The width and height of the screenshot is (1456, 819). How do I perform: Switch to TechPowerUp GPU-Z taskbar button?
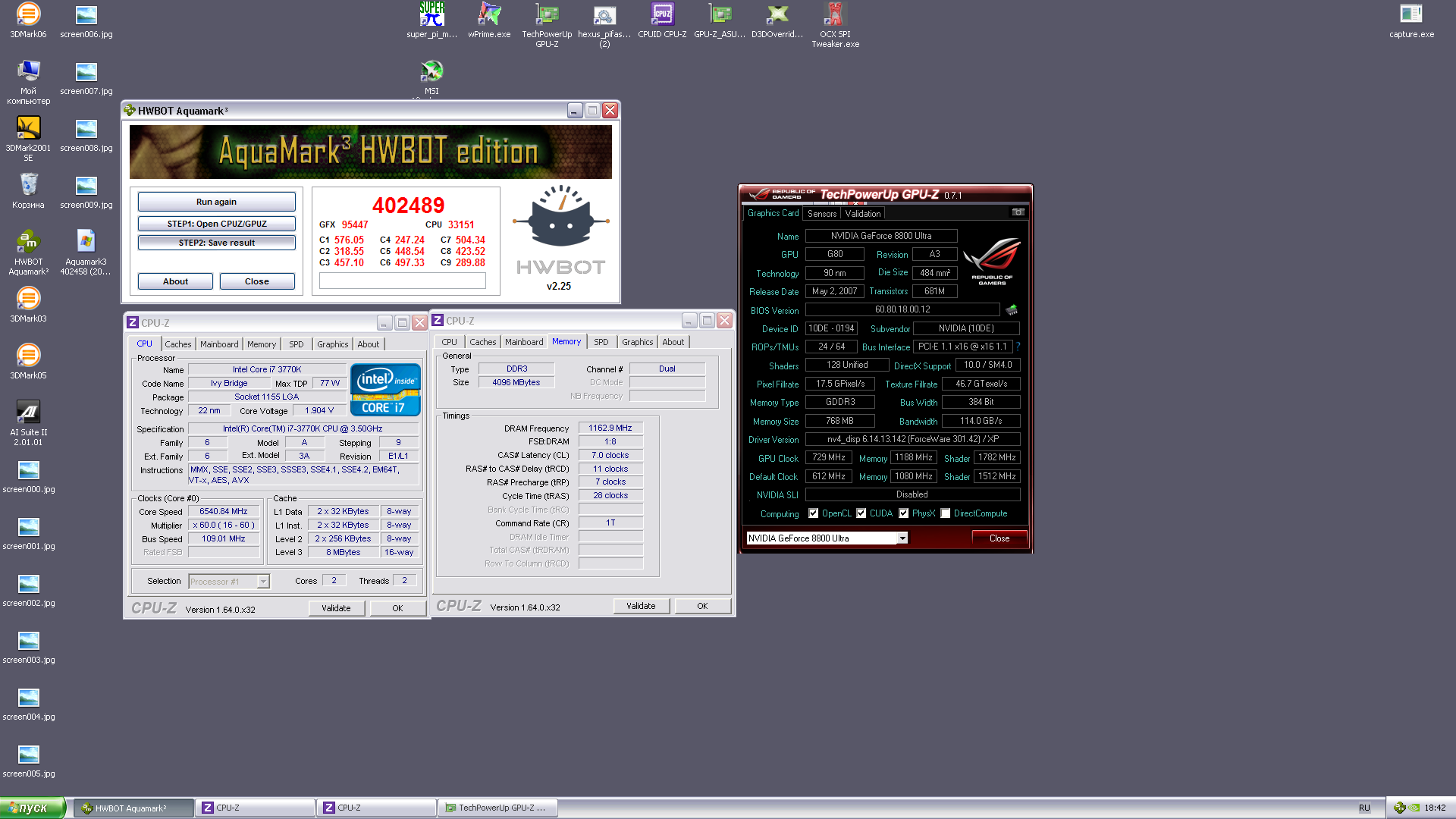497,808
